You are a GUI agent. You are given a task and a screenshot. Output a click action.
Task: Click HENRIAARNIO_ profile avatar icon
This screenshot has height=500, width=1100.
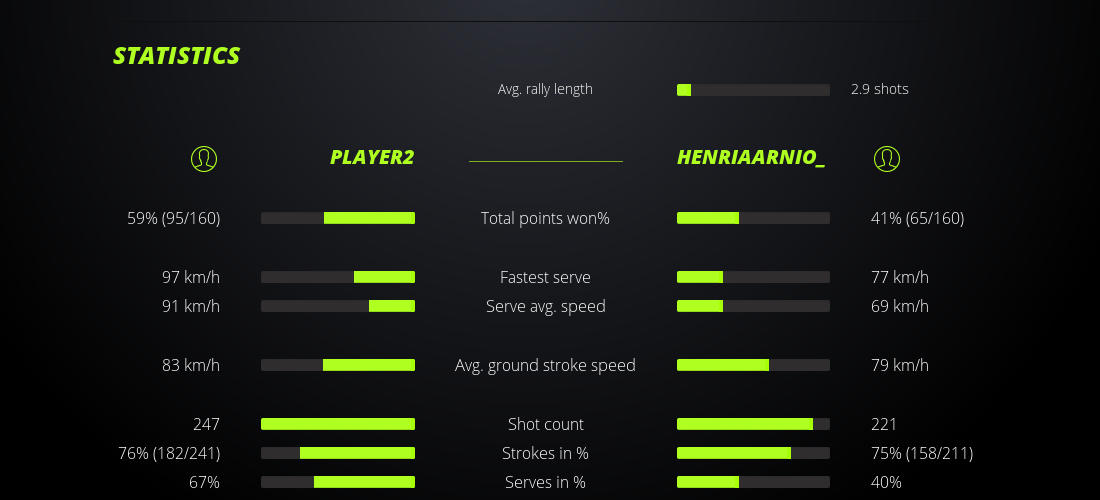886,158
